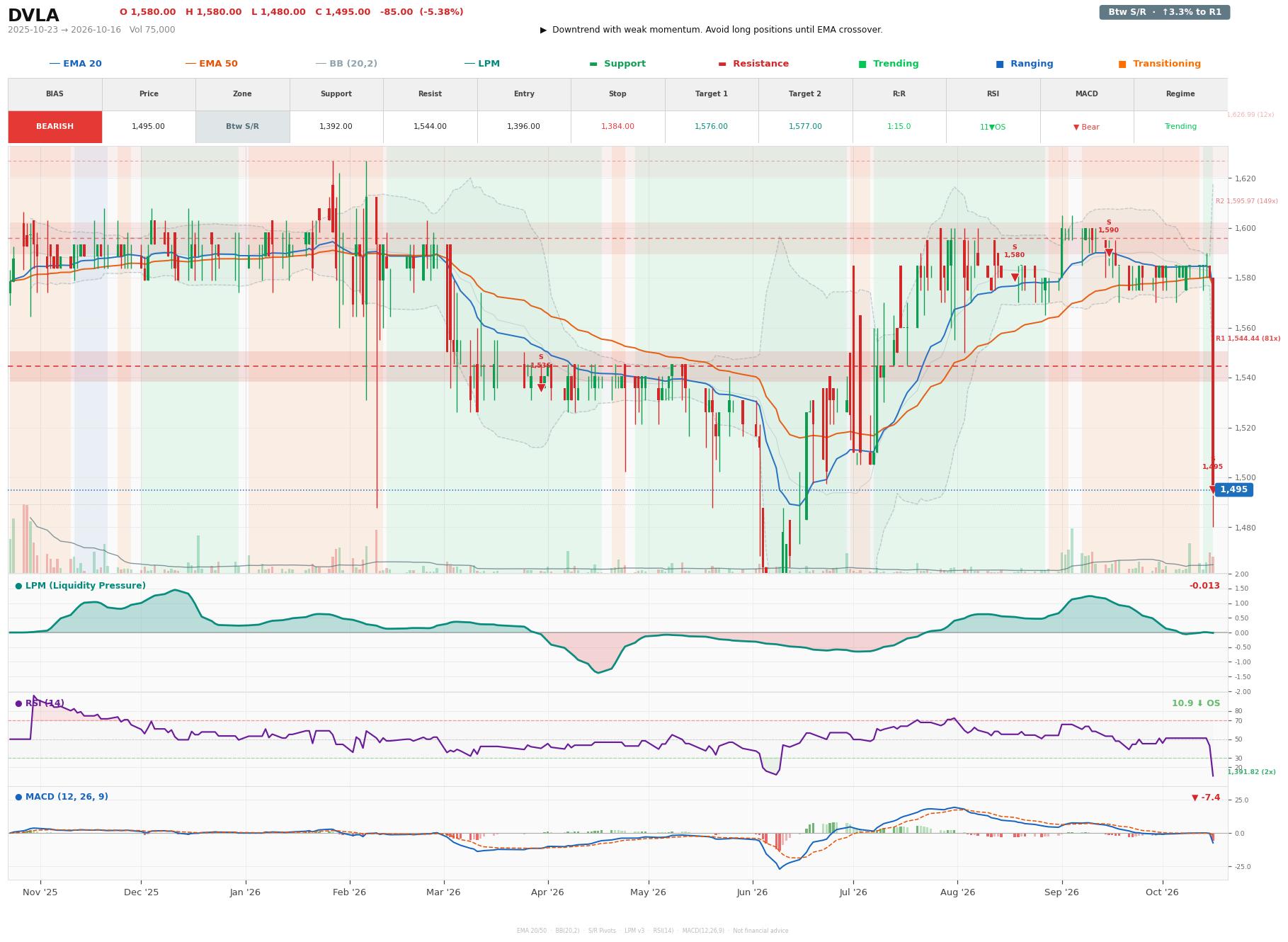Click the Trending regime legend item

[x=889, y=64]
